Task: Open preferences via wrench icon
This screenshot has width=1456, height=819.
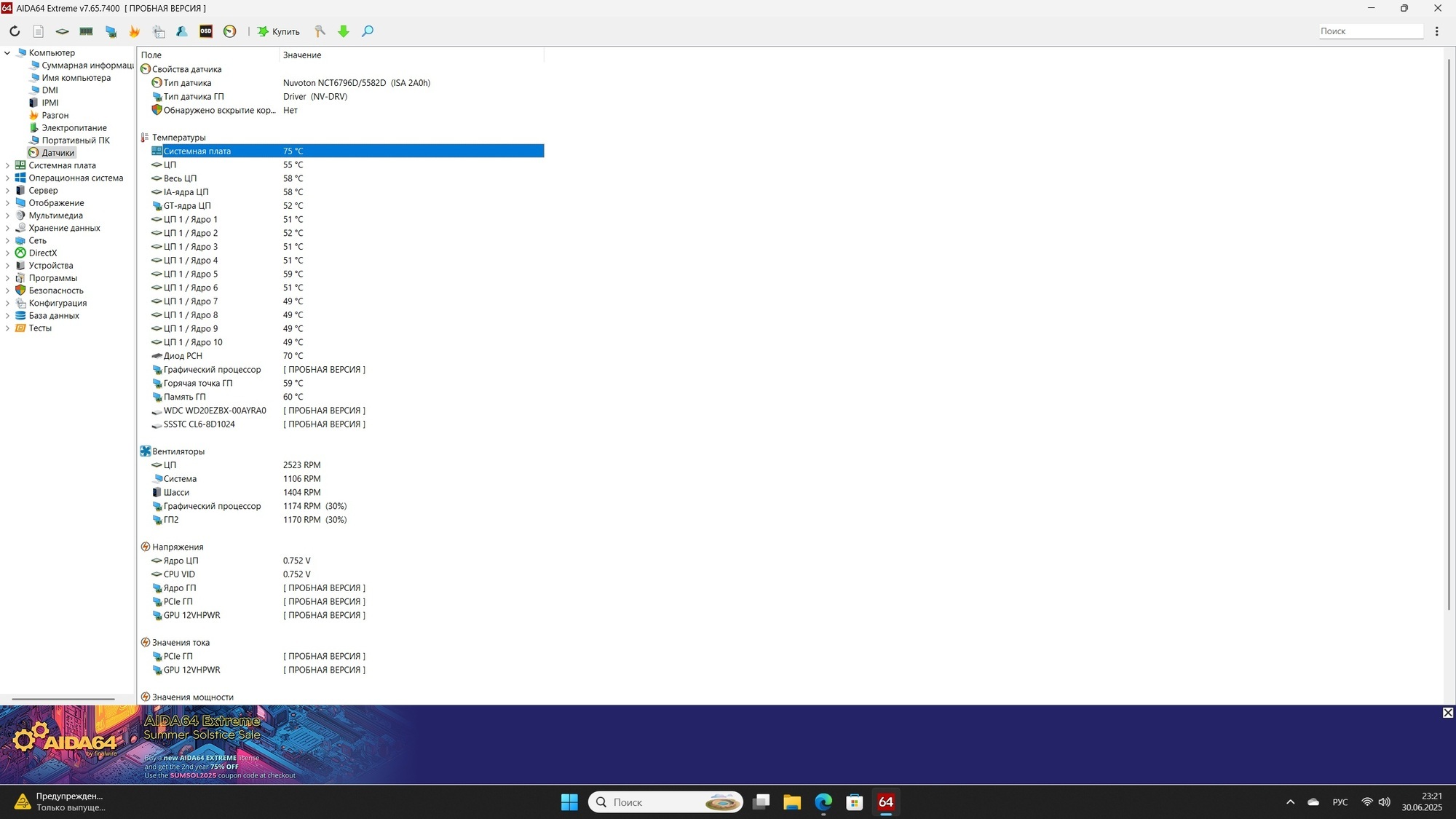Action: (320, 31)
